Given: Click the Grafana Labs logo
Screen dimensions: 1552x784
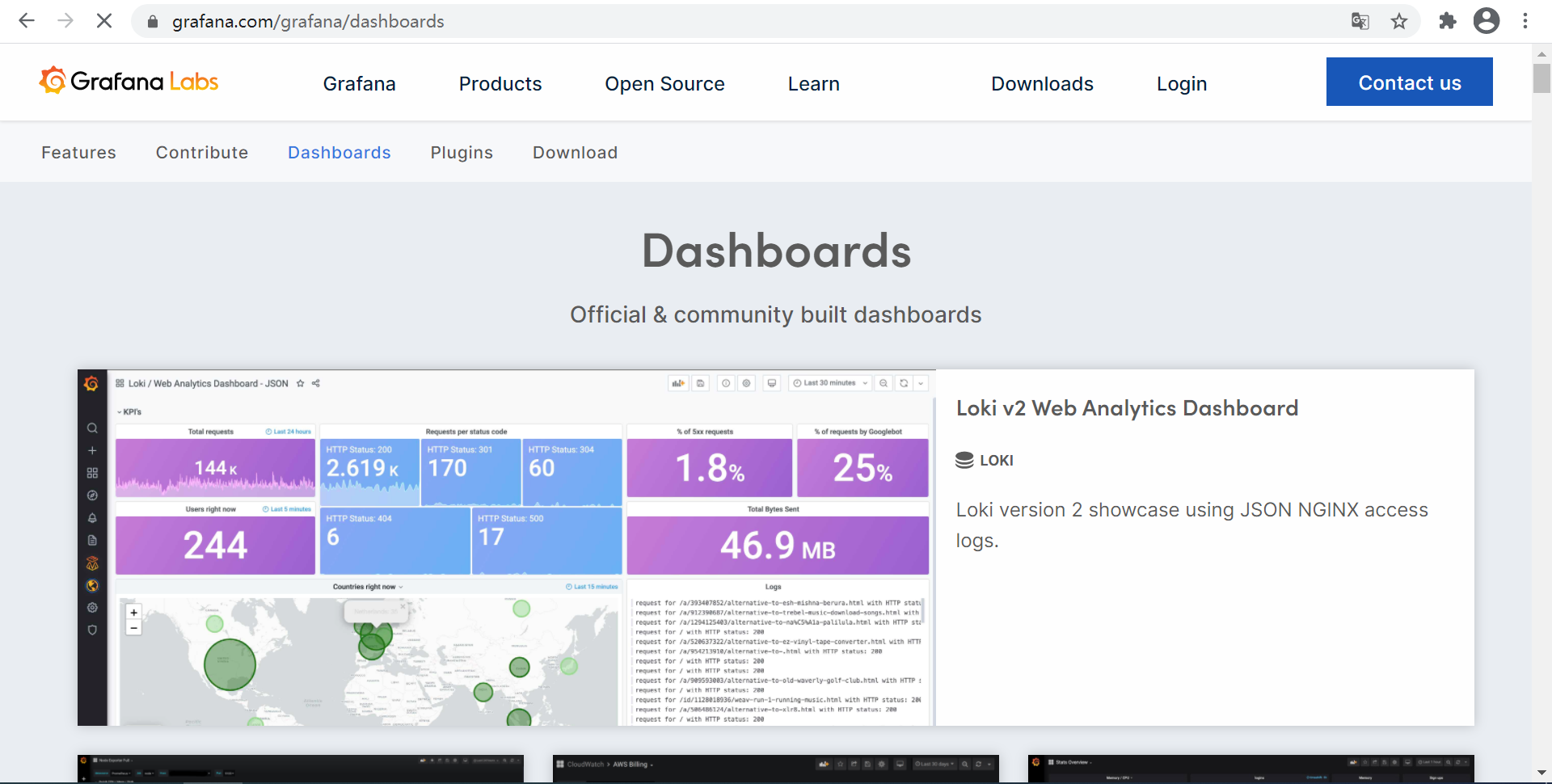Looking at the screenshot, I should pyautogui.click(x=129, y=81).
